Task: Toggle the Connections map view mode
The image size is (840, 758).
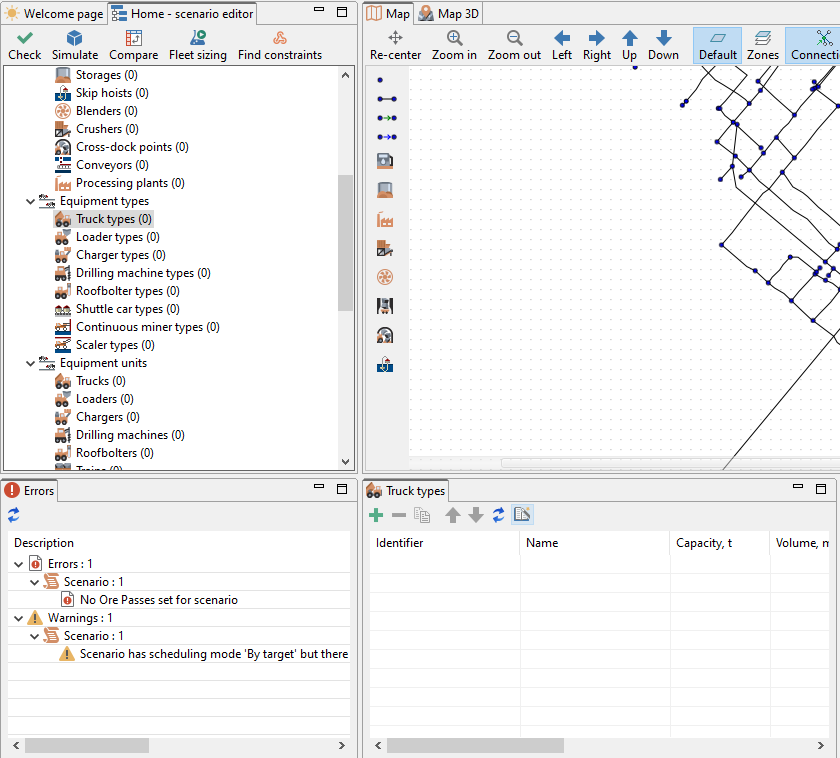Action: point(813,46)
